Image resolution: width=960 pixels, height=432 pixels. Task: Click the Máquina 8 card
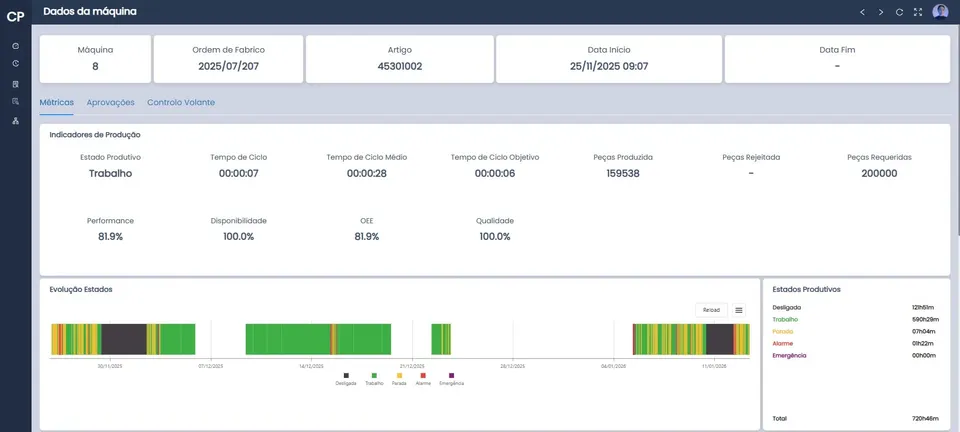(95, 59)
